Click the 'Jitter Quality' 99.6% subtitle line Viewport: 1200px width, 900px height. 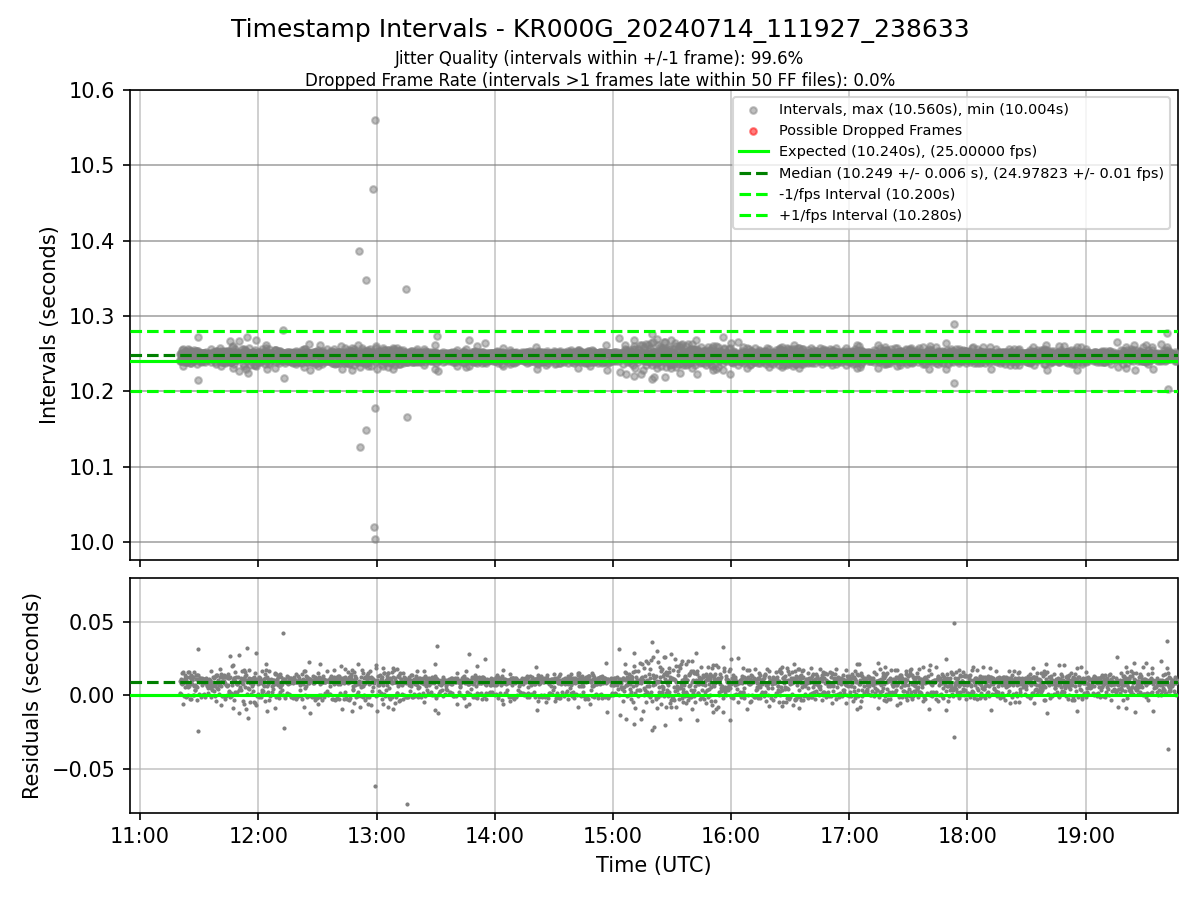tap(599, 58)
